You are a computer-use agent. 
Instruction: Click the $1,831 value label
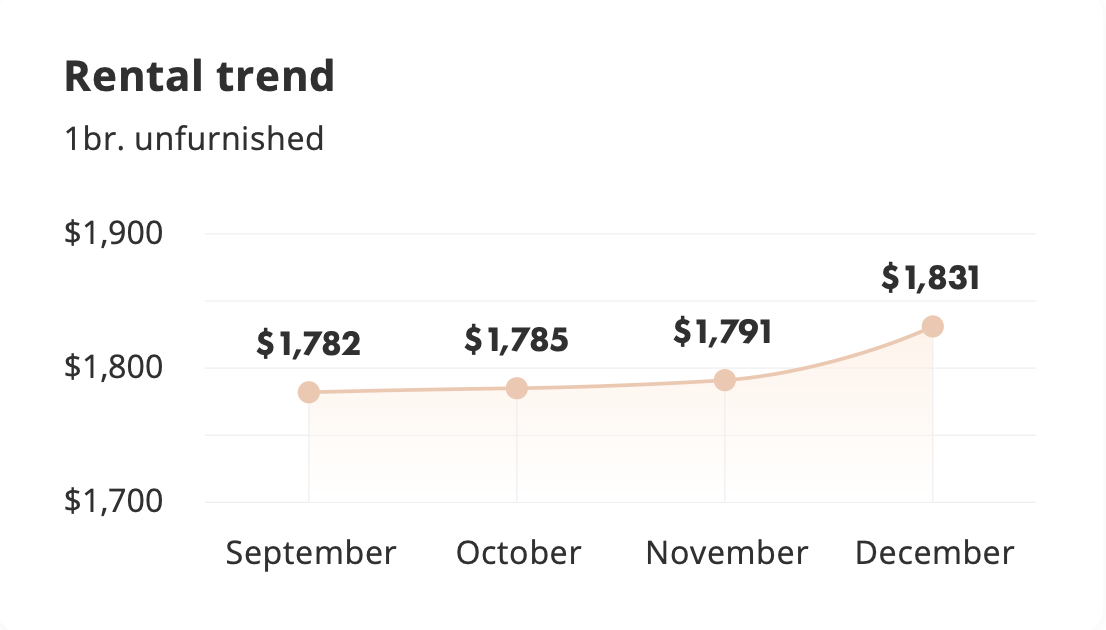tap(931, 277)
